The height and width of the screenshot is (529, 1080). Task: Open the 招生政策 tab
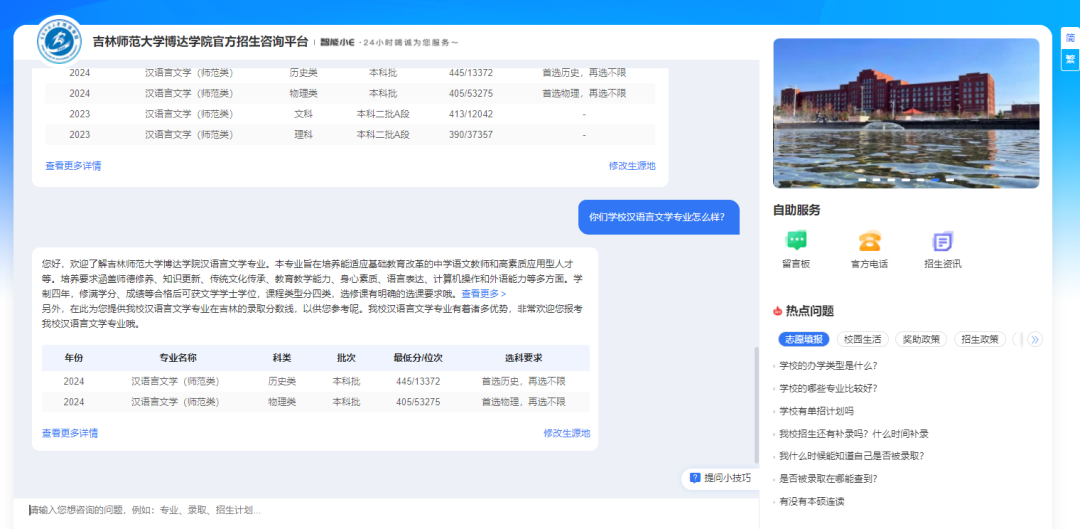tap(979, 340)
